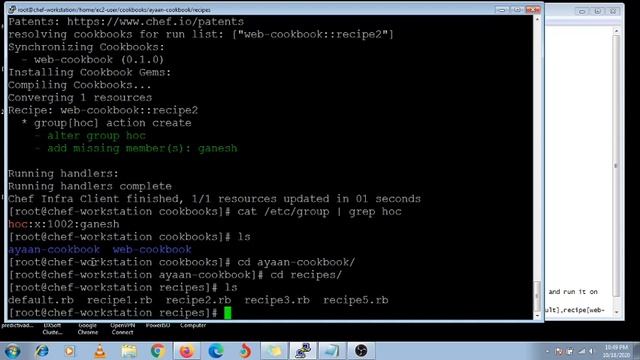Open Windows Media Player taskbar icon
Image resolution: width=640 pixels, height=360 pixels.
click(x=70, y=351)
